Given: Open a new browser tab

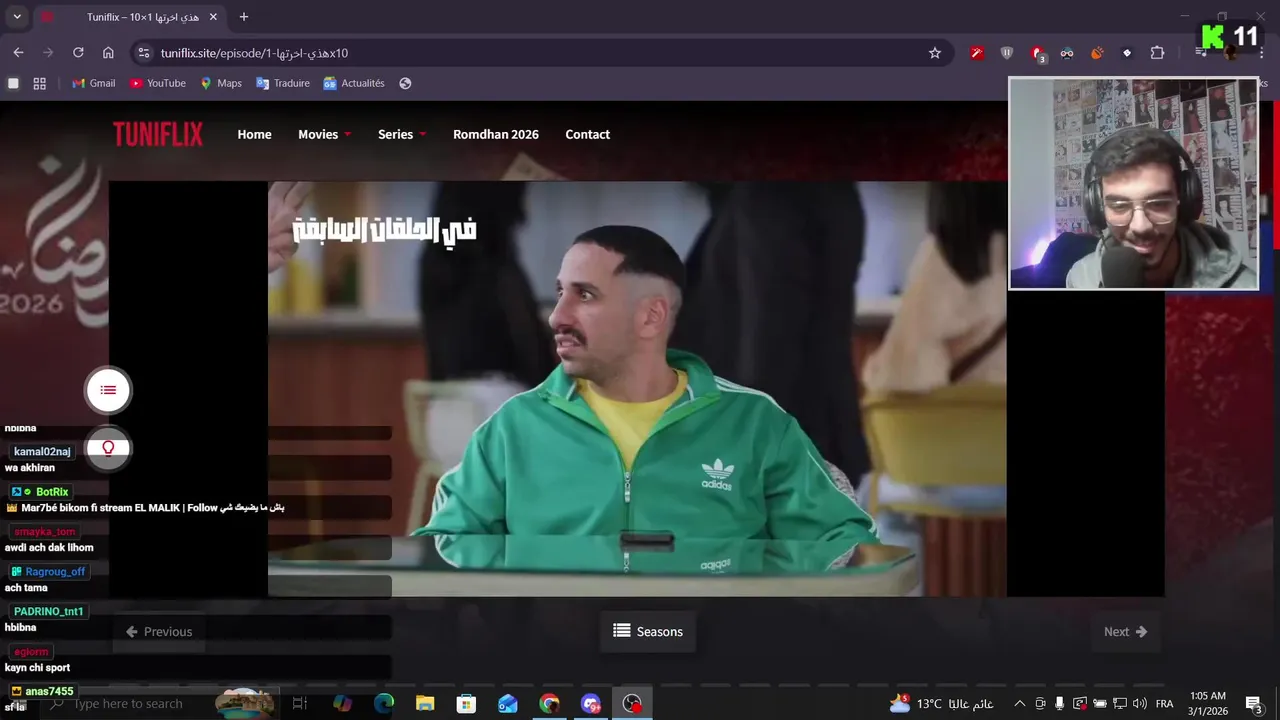Looking at the screenshot, I should point(244,17).
